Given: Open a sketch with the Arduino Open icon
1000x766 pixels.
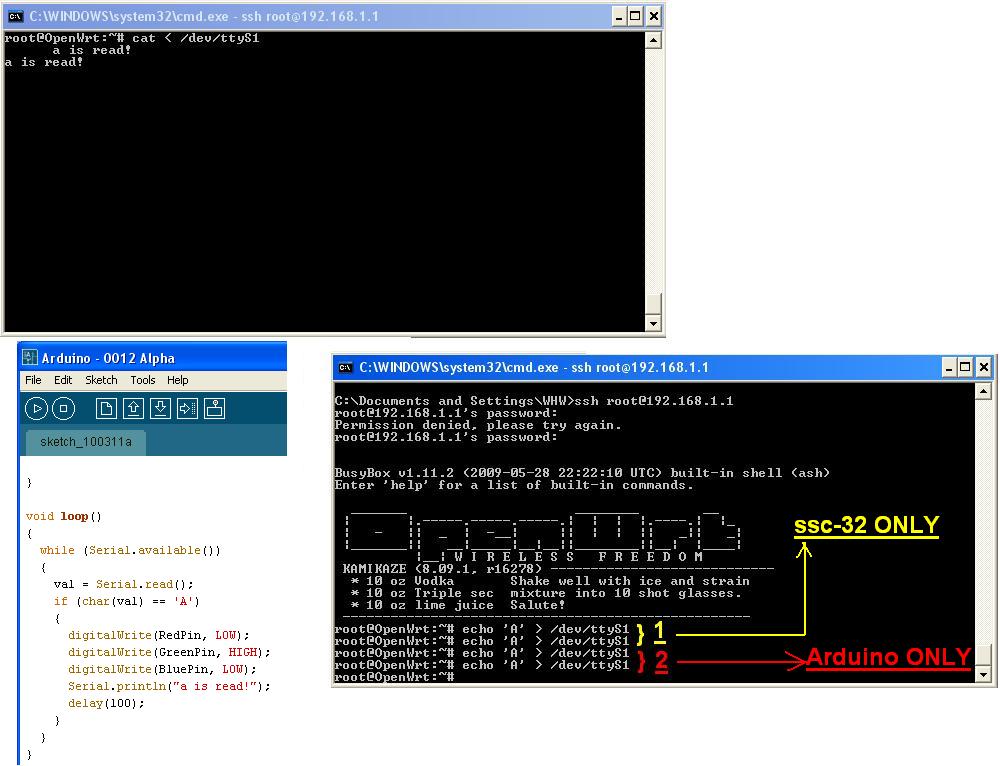Looking at the screenshot, I should (x=133, y=409).
